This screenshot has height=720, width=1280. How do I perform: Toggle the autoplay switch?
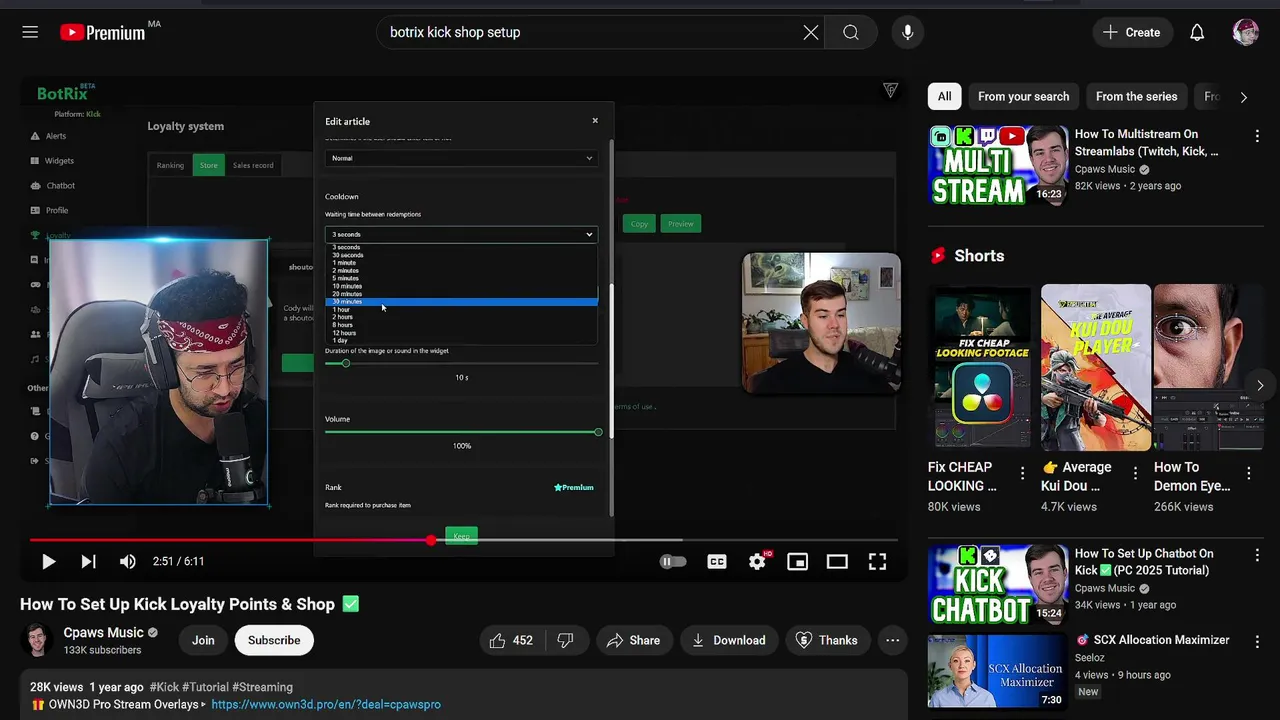[x=673, y=562]
